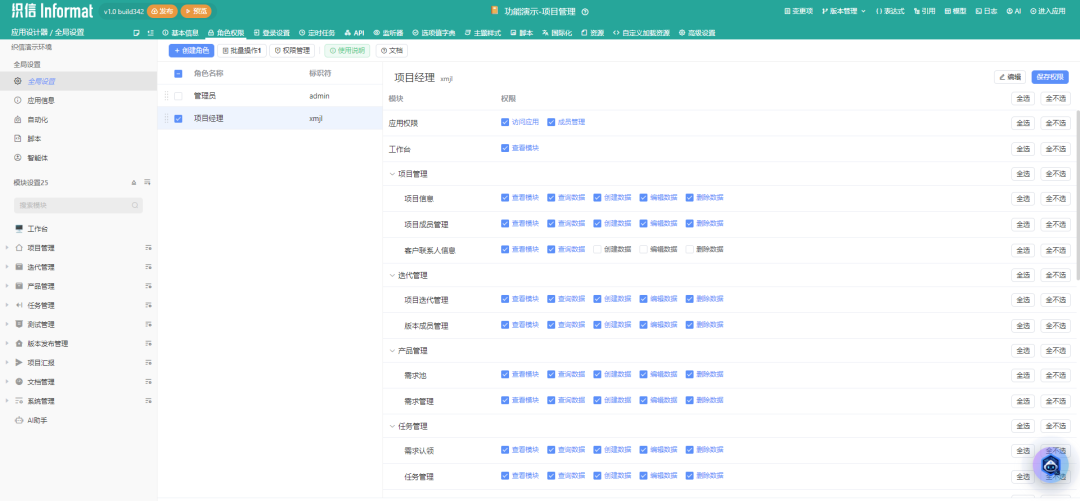Collapse the 迭代管理 permission section
Screen dimensions: 1080x501
[392, 275]
